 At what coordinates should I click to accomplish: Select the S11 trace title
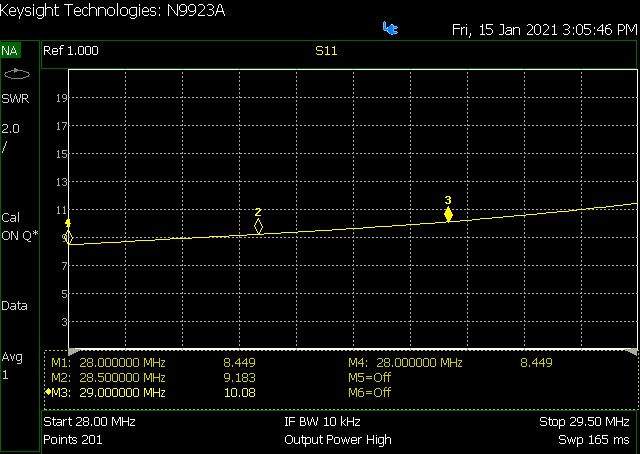click(326, 51)
